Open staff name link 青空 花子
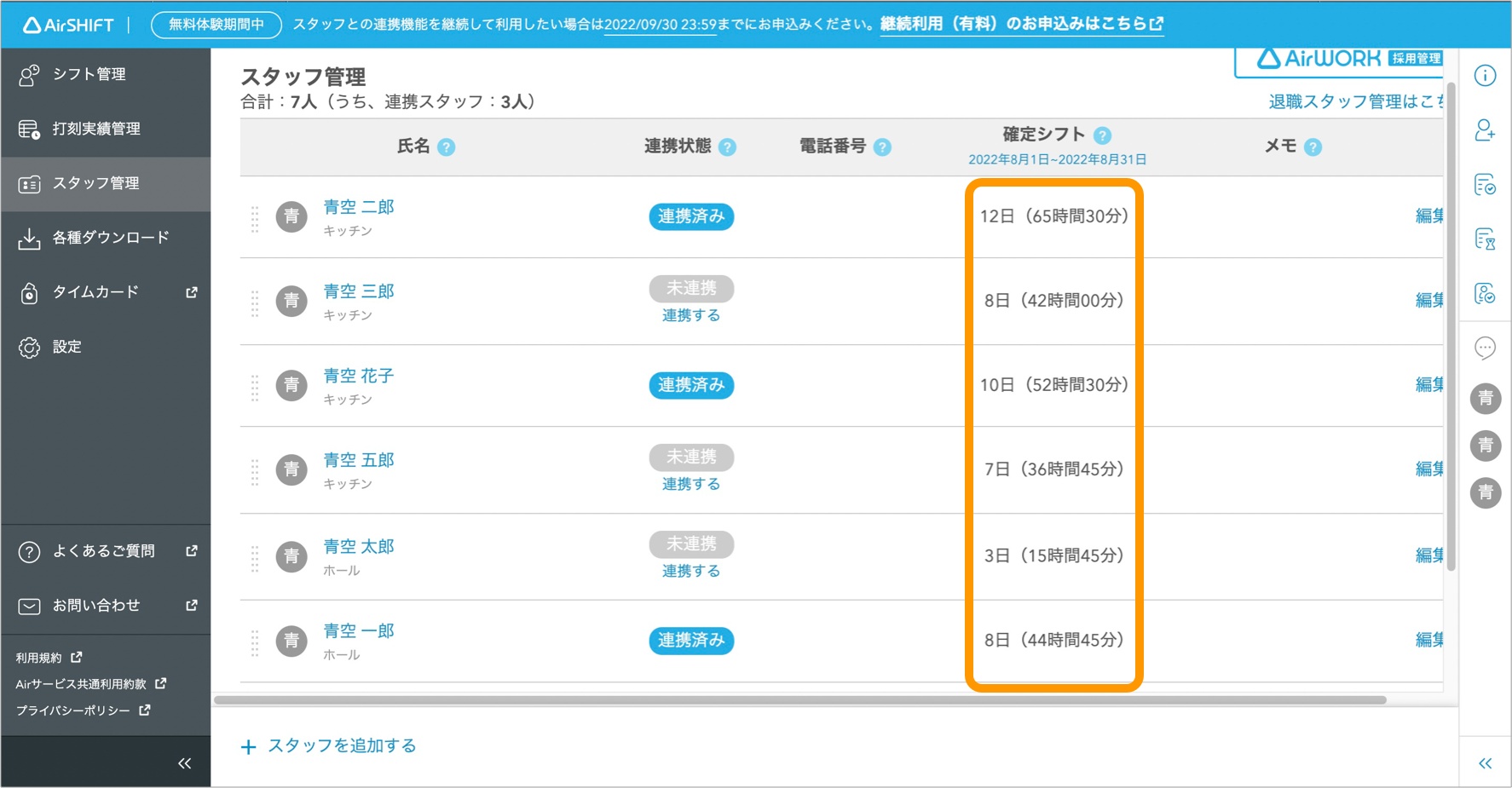The image size is (1512, 788). click(358, 376)
